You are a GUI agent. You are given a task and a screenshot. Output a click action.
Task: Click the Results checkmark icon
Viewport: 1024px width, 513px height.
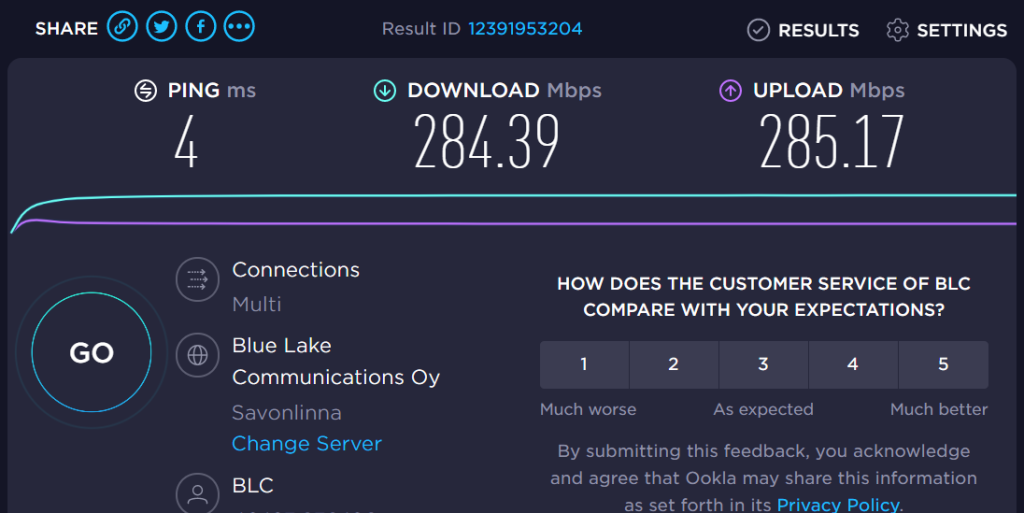pos(759,30)
